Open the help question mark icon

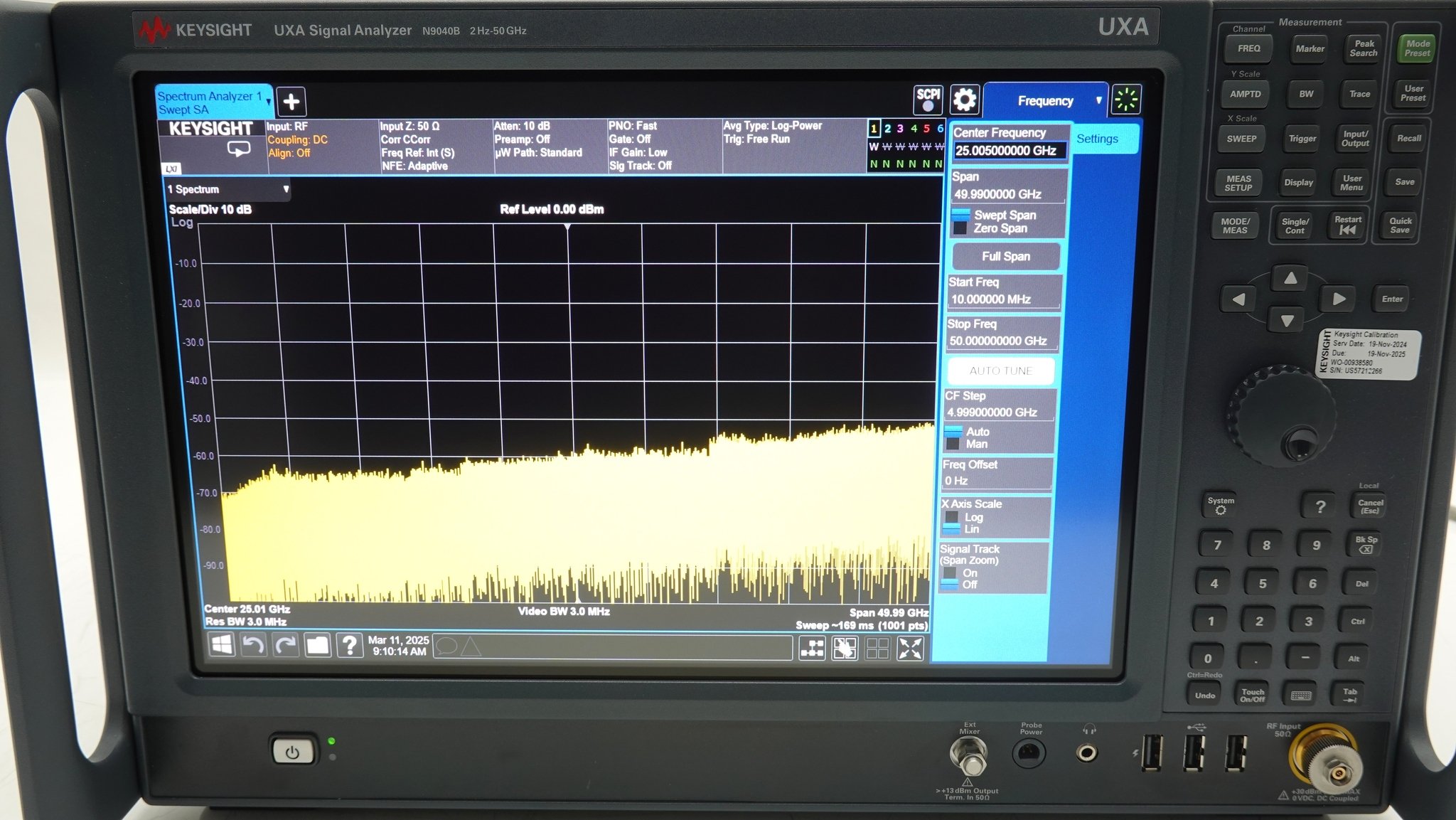[349, 646]
